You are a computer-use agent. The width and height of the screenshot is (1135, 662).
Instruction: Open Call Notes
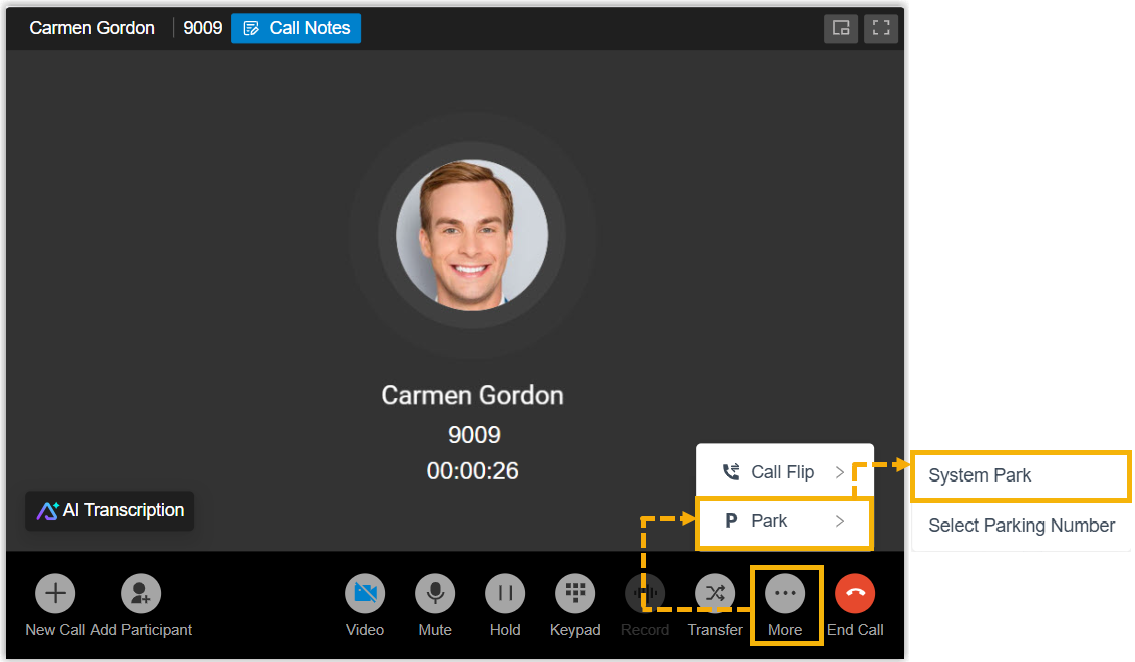click(x=296, y=28)
